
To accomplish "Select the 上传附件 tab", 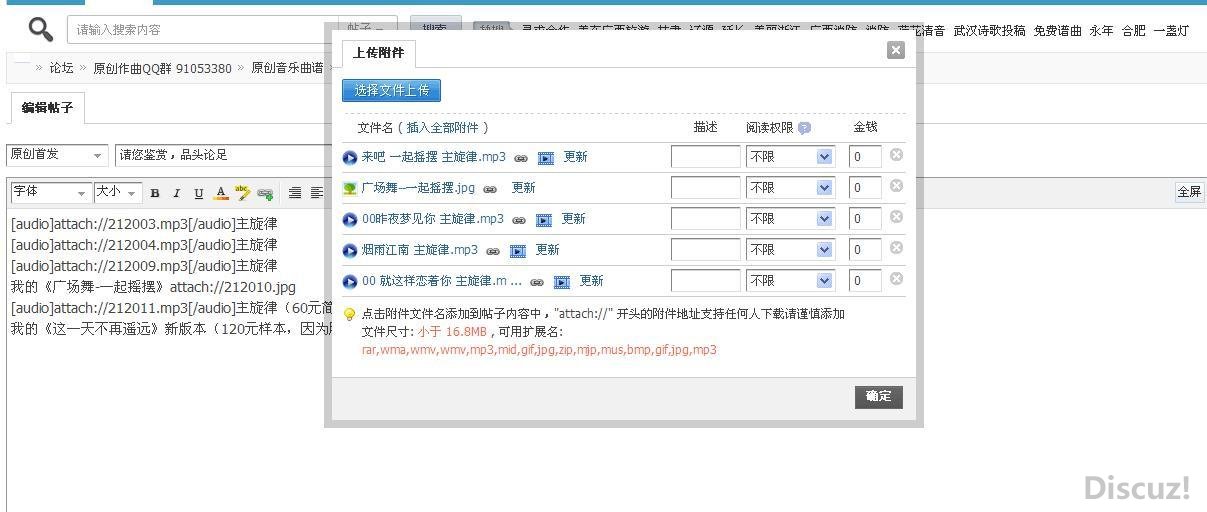I will click(379, 53).
